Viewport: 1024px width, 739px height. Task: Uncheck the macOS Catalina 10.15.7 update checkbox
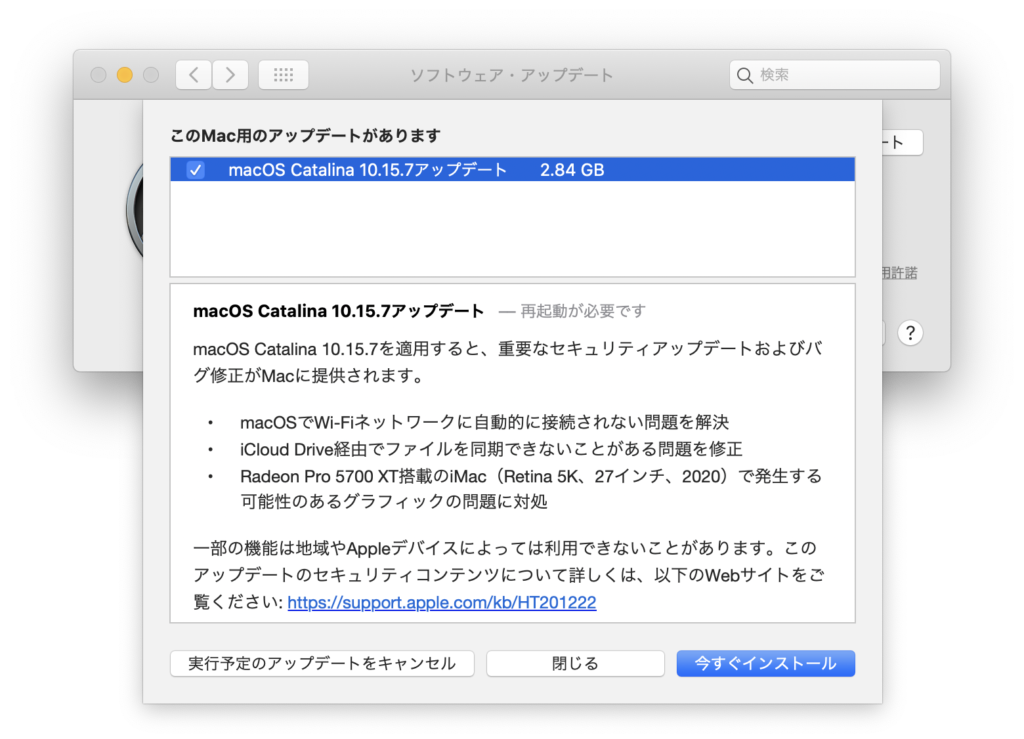196,170
